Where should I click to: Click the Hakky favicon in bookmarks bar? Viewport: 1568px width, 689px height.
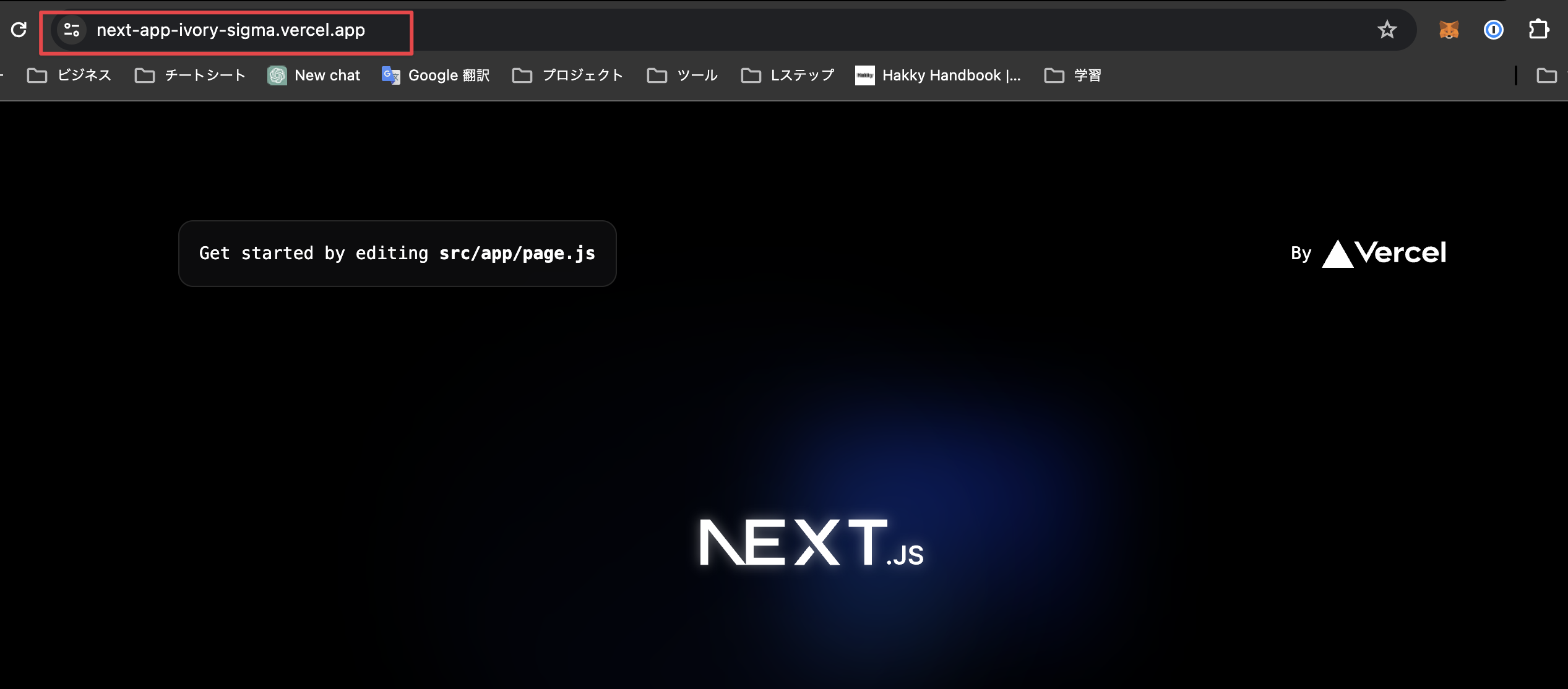pyautogui.click(x=864, y=75)
